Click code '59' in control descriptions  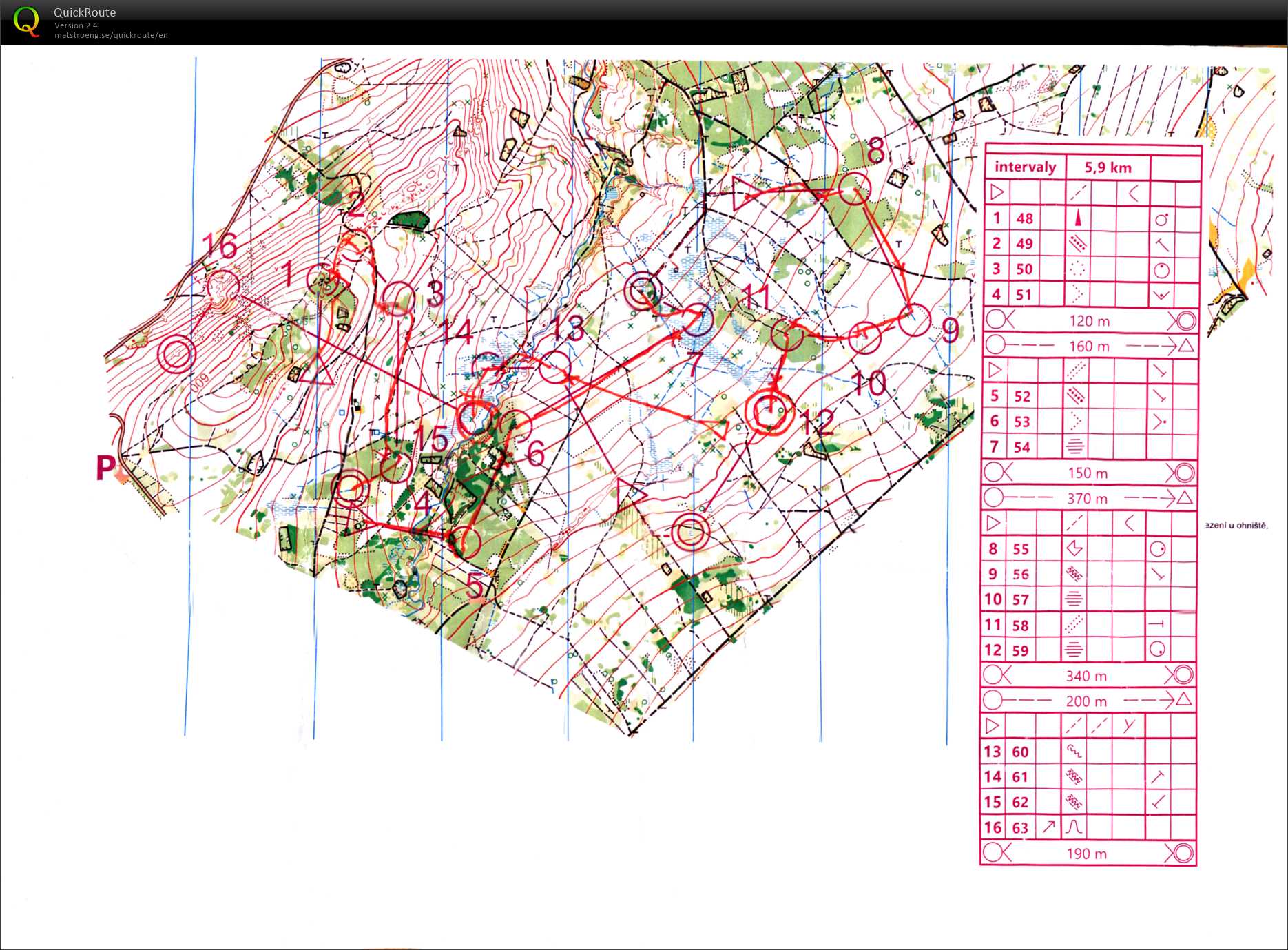[1020, 650]
